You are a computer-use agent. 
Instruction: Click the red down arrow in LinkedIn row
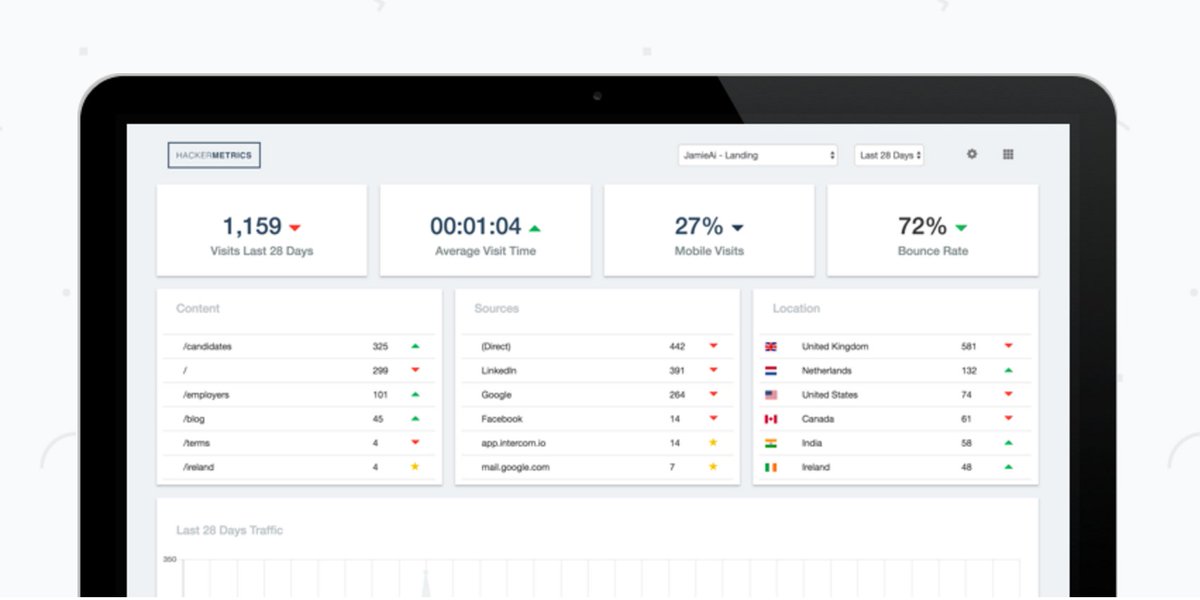pyautogui.click(x=714, y=370)
